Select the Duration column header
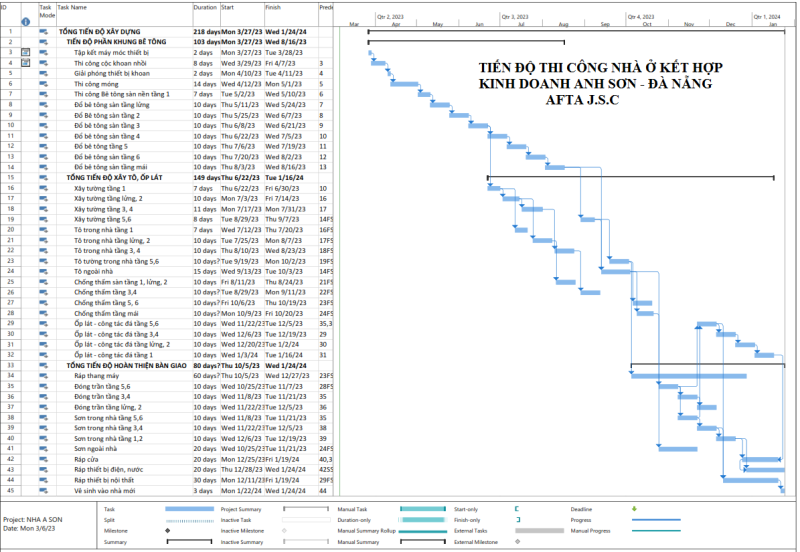800x552 pixels. 205,7
